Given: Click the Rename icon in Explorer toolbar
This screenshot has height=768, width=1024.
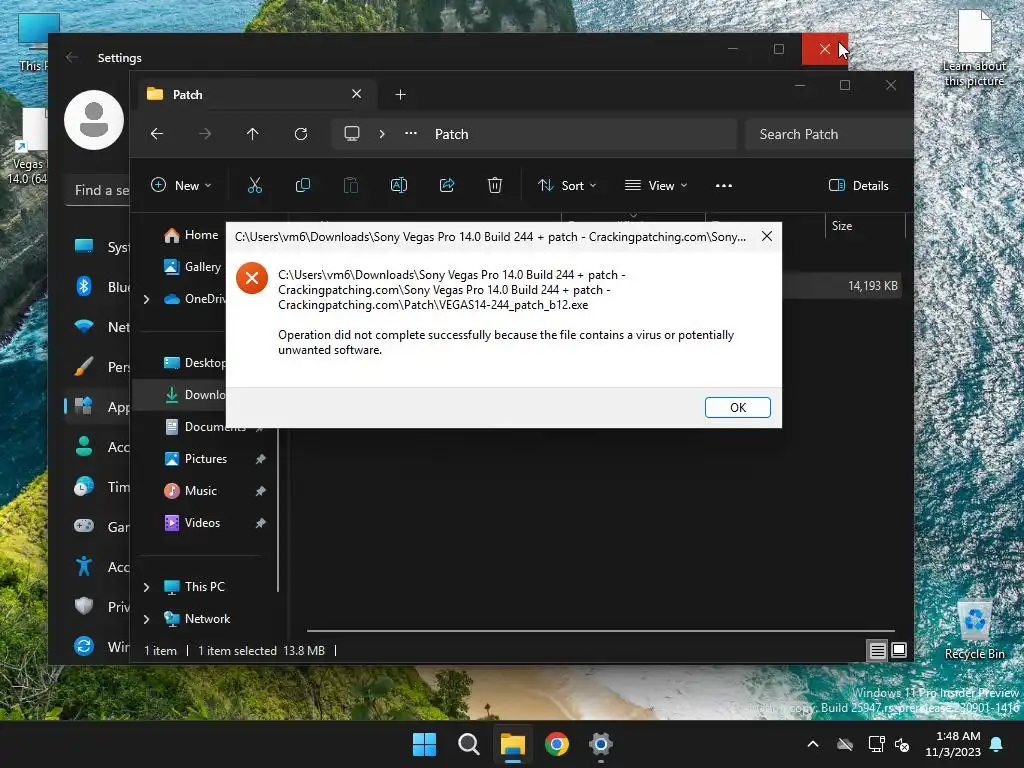Looking at the screenshot, I should coord(398,185).
